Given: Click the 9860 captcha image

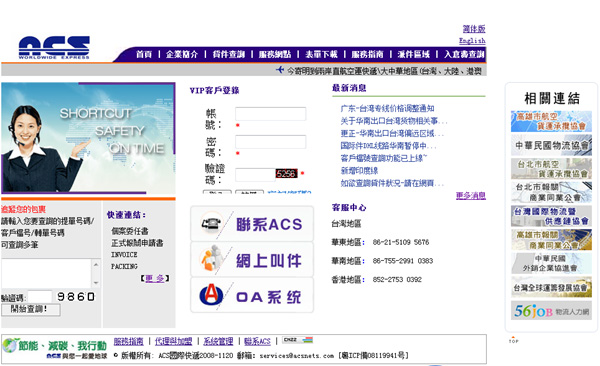Looking at the screenshot, I should 76,297.
